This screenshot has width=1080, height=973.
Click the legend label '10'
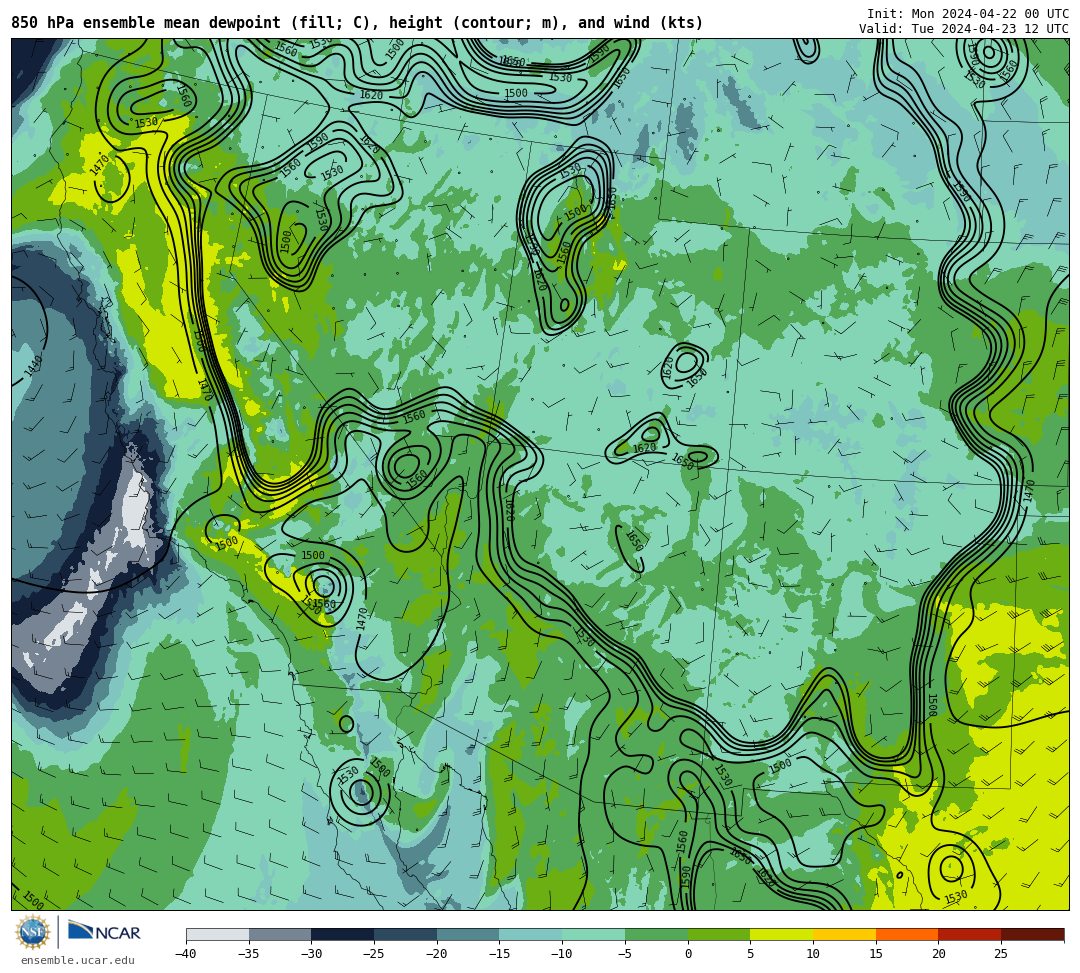(813, 954)
